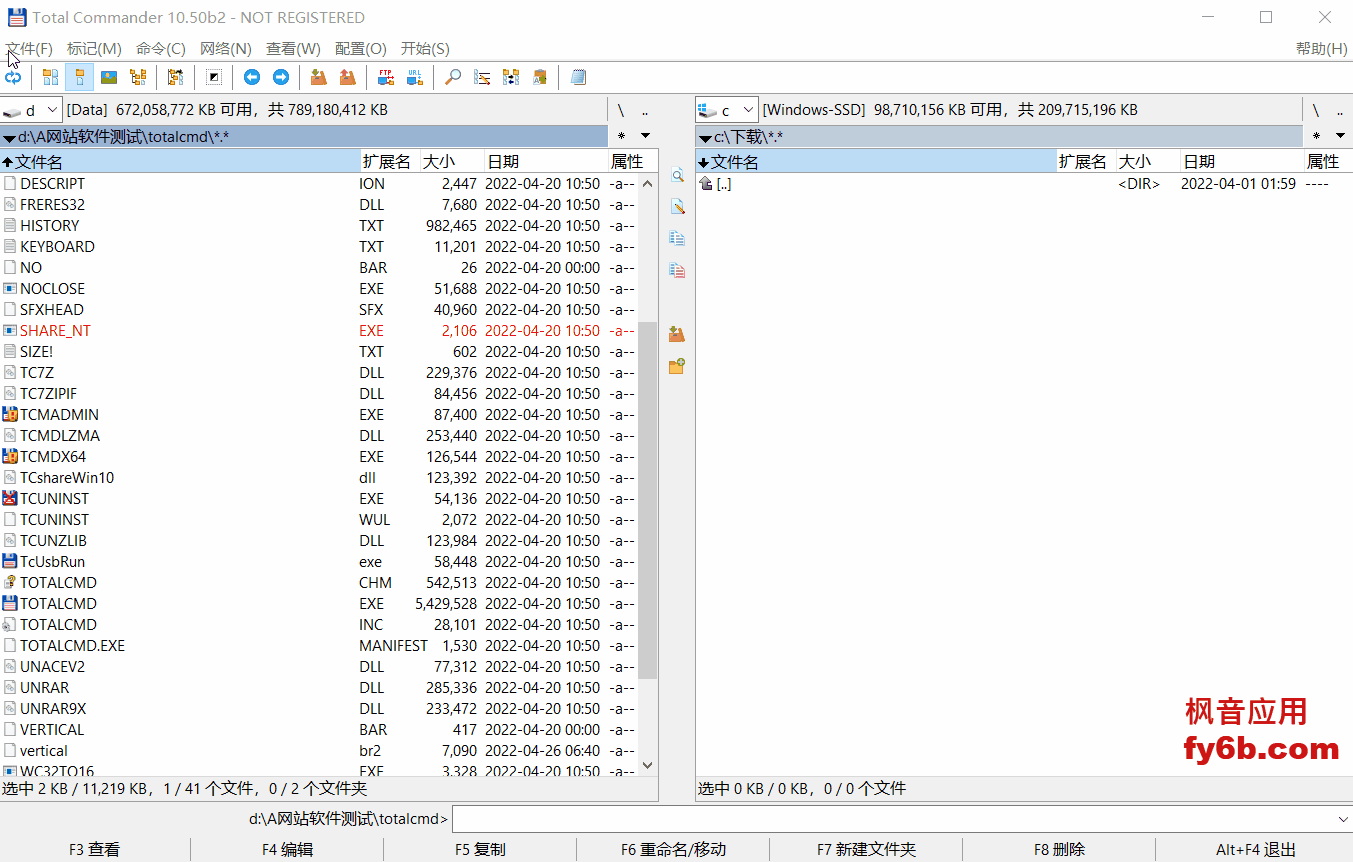
Task: Expand the command line history dropdown
Action: pos(1343,819)
